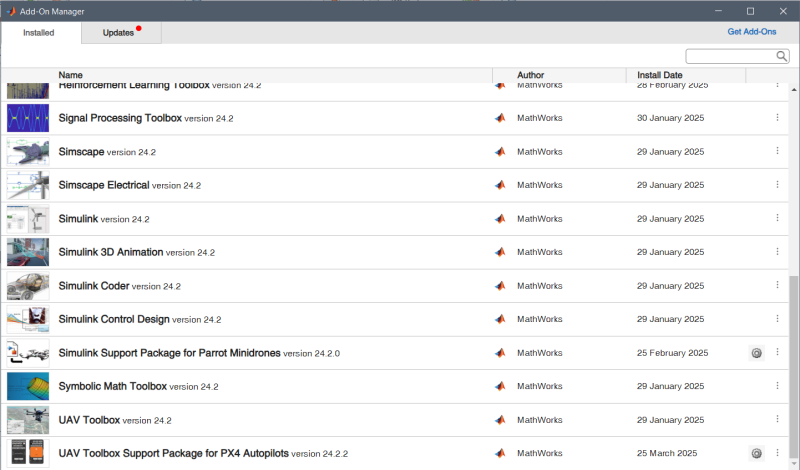Click the 25 February 2025 install date

click(672, 353)
